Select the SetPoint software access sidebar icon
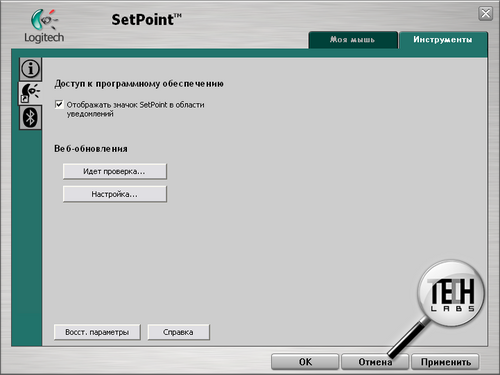The width and height of the screenshot is (500, 375). click(x=30, y=93)
